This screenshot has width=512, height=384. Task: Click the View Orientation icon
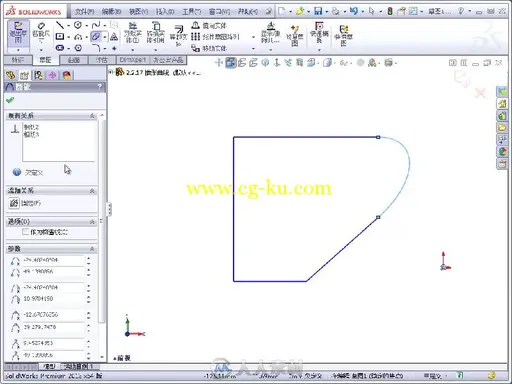tap(311, 62)
